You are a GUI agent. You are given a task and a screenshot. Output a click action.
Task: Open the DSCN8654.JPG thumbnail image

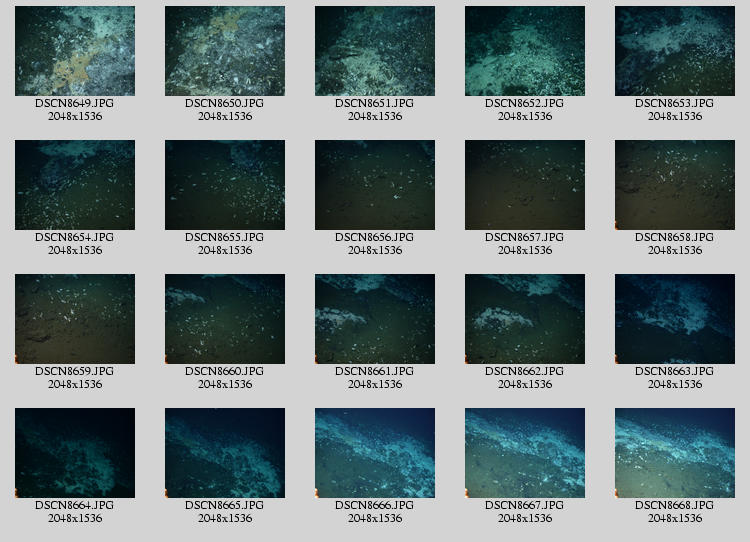75,185
